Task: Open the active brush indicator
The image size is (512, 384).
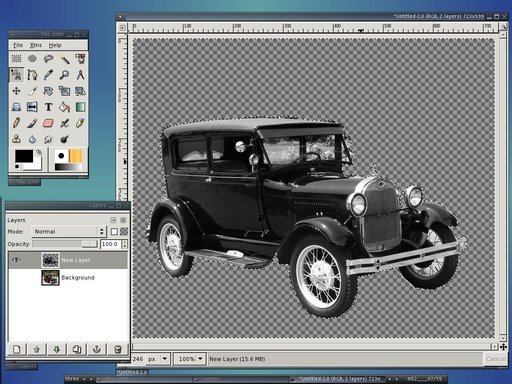Action: [x=61, y=156]
